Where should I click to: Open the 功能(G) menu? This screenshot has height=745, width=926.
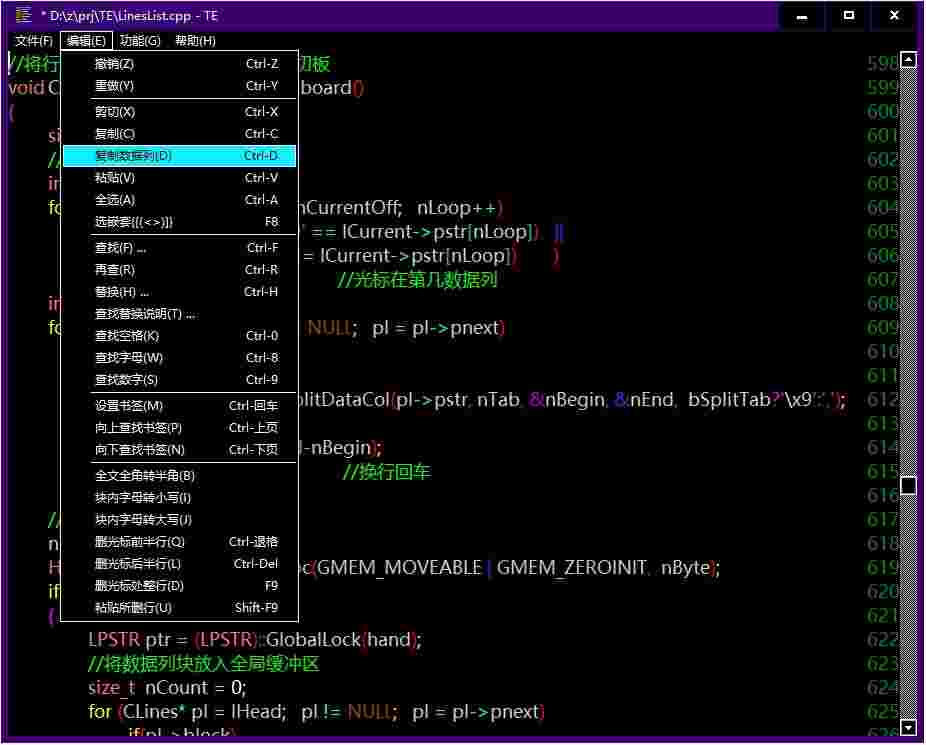[x=138, y=40]
